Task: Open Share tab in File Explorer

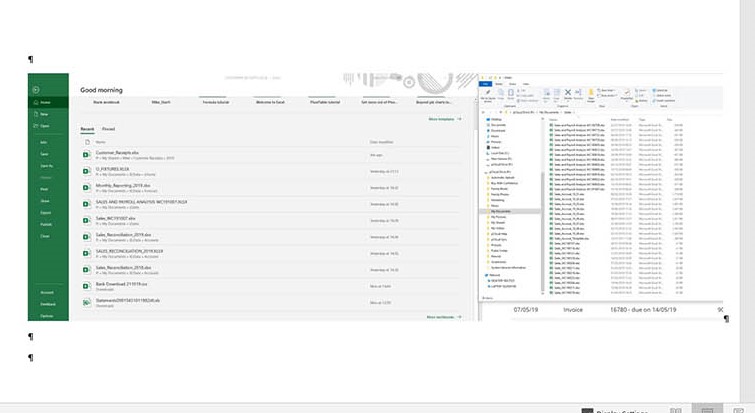Action: (512, 84)
